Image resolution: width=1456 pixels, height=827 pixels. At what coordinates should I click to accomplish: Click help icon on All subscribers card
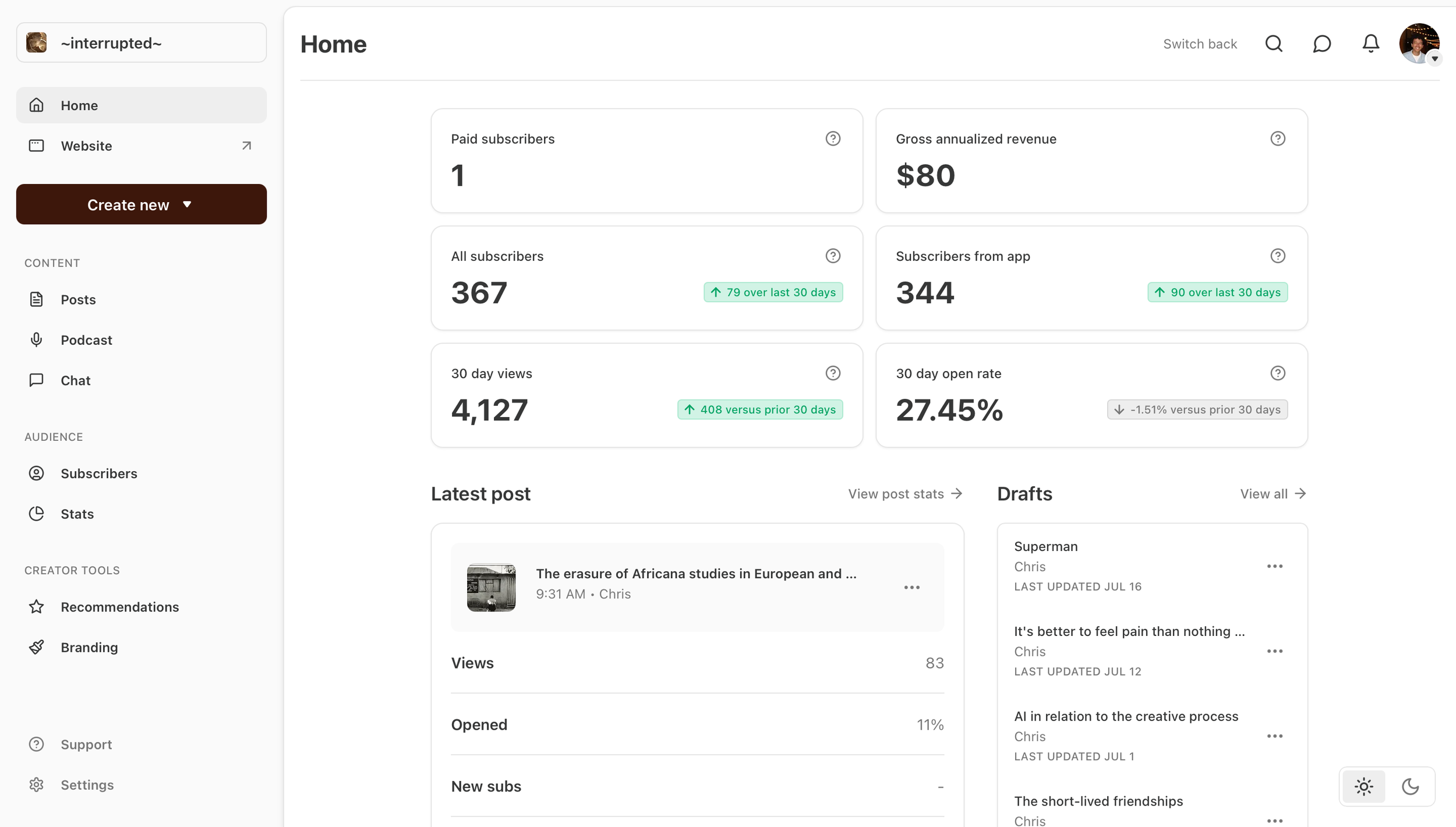pyautogui.click(x=833, y=256)
